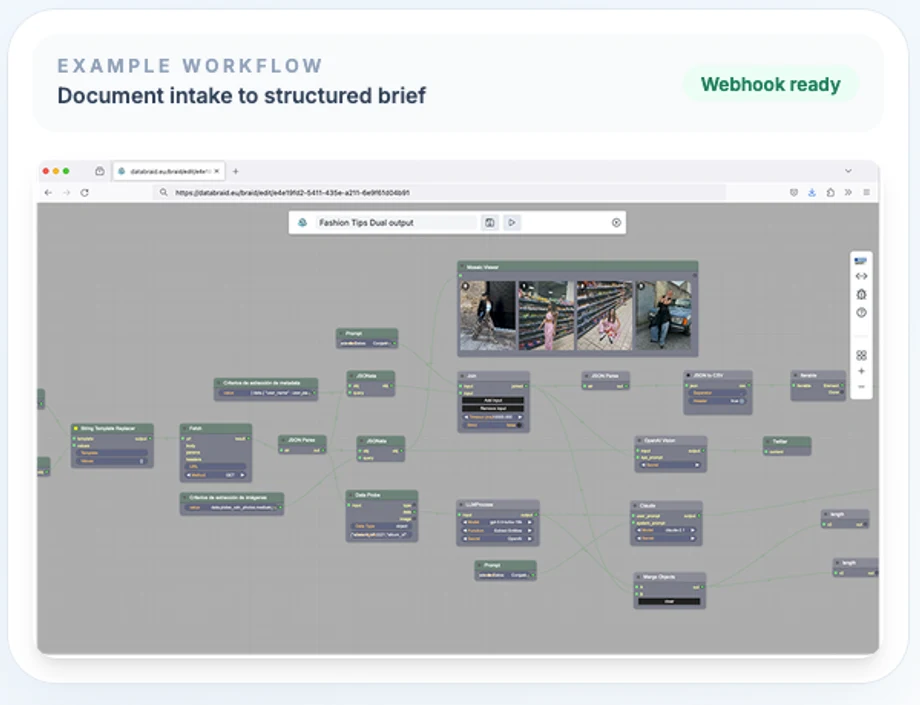Viewport: 920px width, 705px height.
Task: Toggle the false switch in the Join node
Action: point(518,425)
